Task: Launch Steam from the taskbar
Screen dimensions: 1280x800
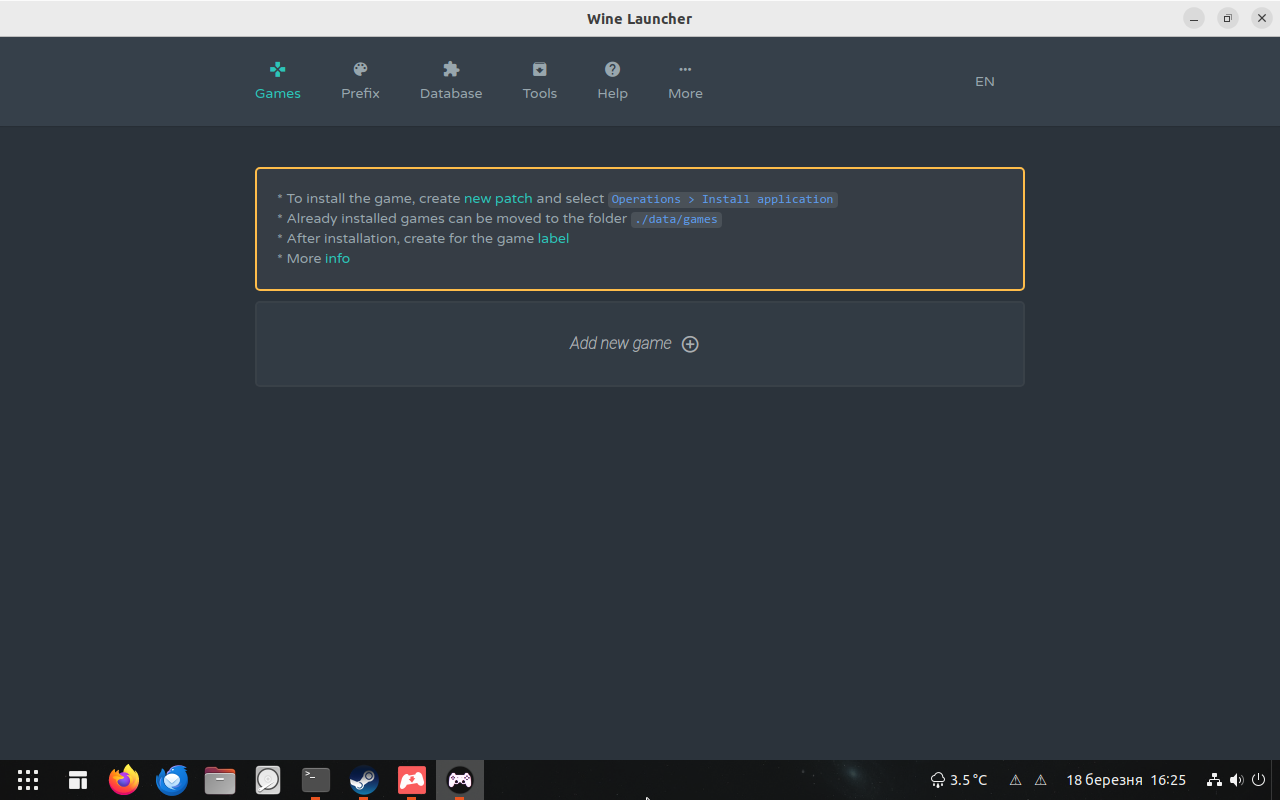Action: [x=364, y=780]
